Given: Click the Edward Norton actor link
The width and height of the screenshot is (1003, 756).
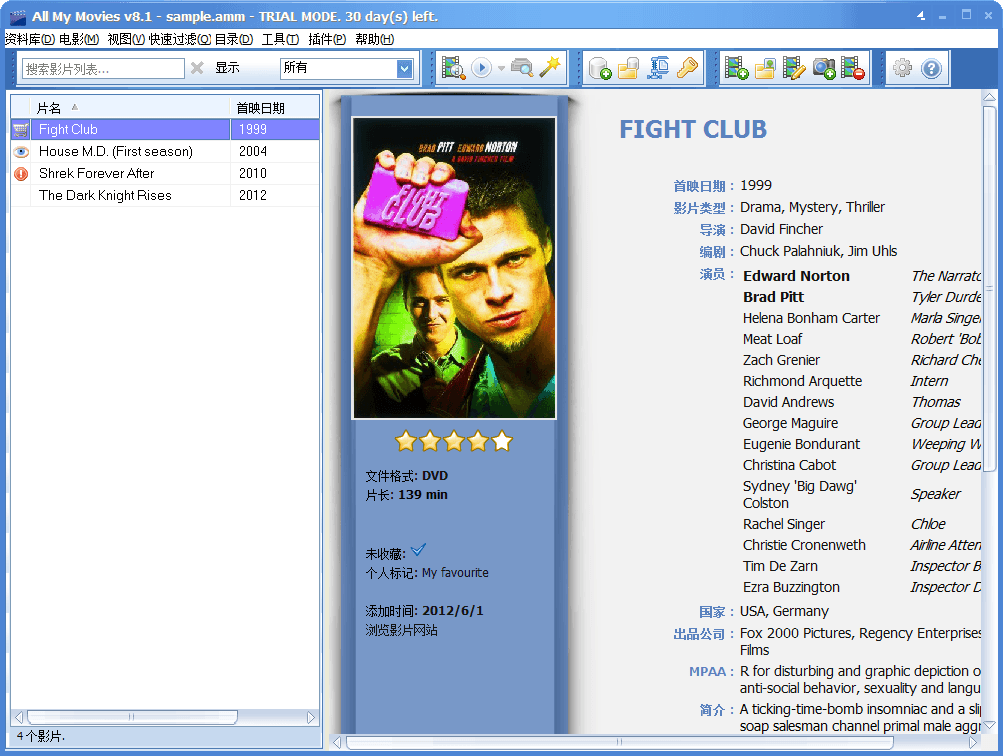Looking at the screenshot, I should (796, 276).
